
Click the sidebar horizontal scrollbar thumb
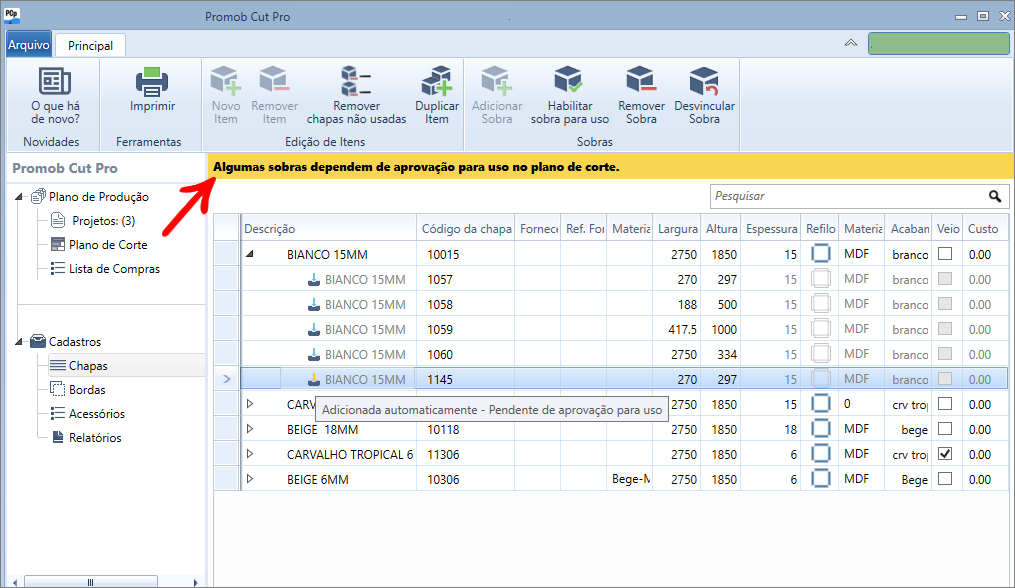91,582
